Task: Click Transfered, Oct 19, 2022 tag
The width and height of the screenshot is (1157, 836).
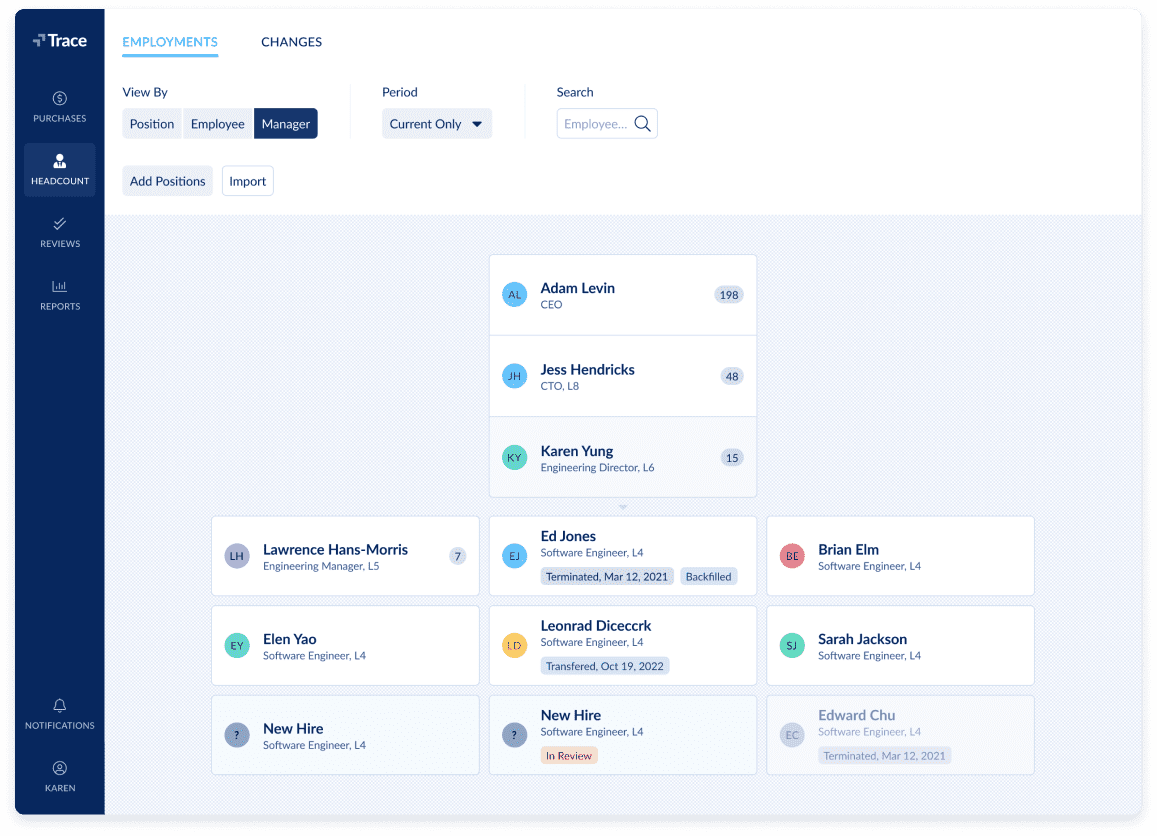Action: click(x=605, y=666)
